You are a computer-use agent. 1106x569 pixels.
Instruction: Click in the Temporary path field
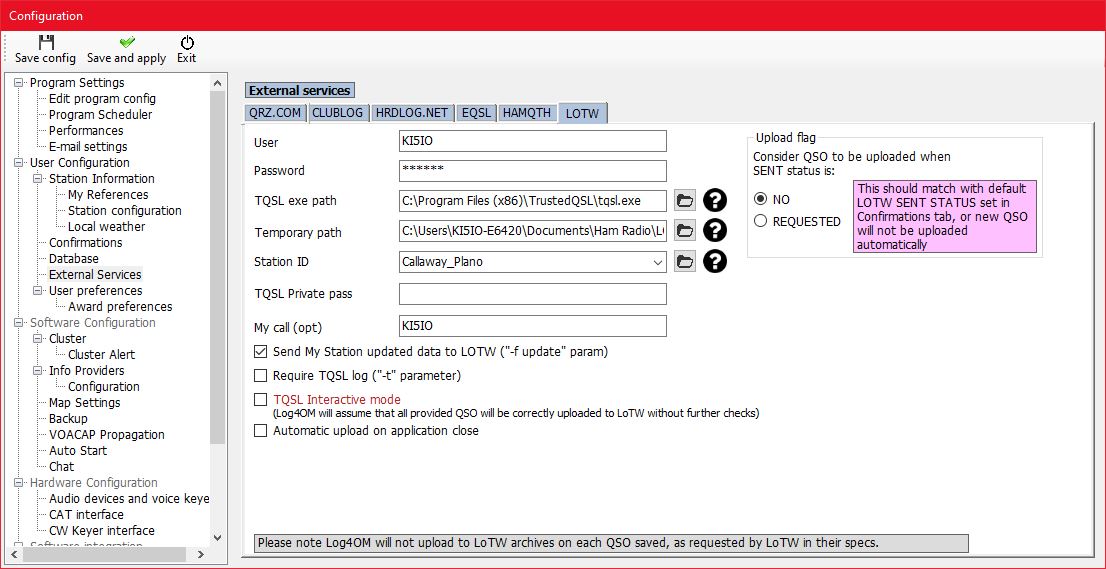[x=533, y=231]
